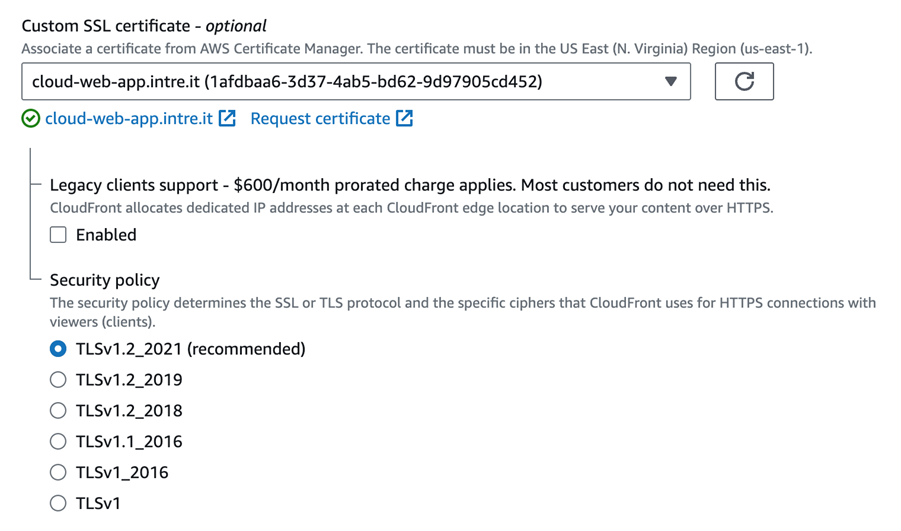Enable Legacy clients support checkbox
This screenshot has height=531, width=901.
58,234
